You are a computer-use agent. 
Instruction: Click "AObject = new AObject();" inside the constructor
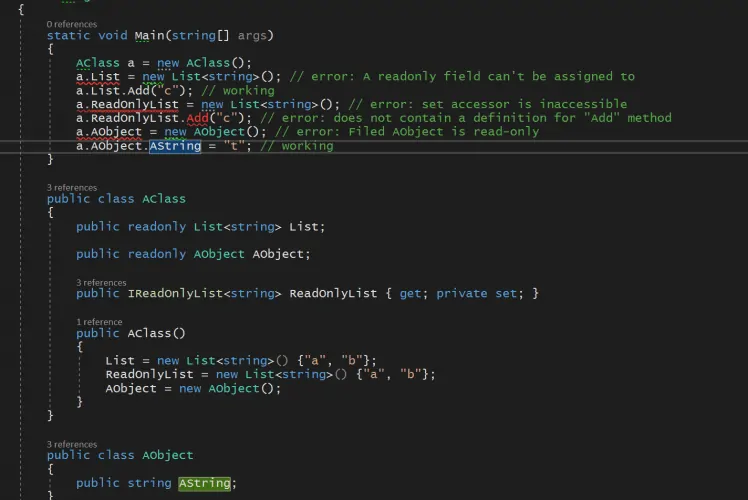tap(193, 388)
